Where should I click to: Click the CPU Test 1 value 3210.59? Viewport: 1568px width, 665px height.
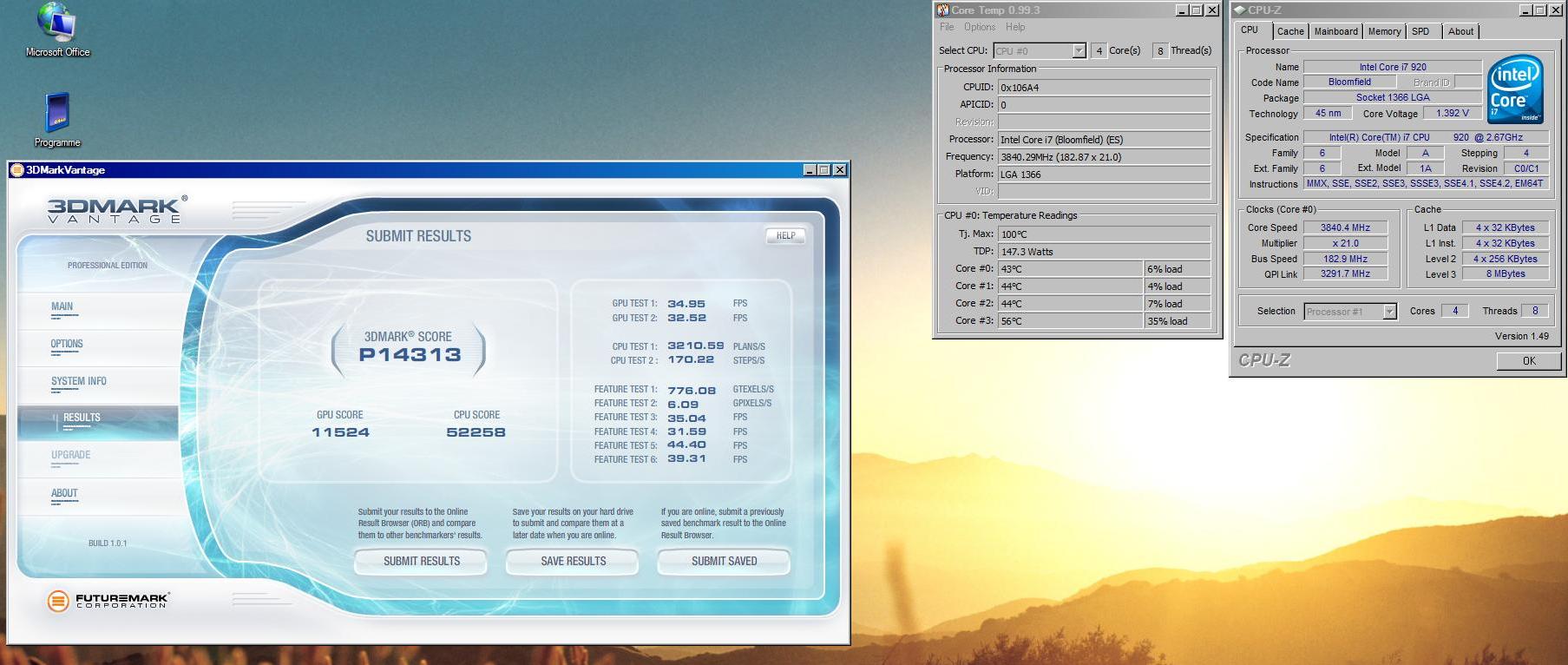tap(696, 346)
